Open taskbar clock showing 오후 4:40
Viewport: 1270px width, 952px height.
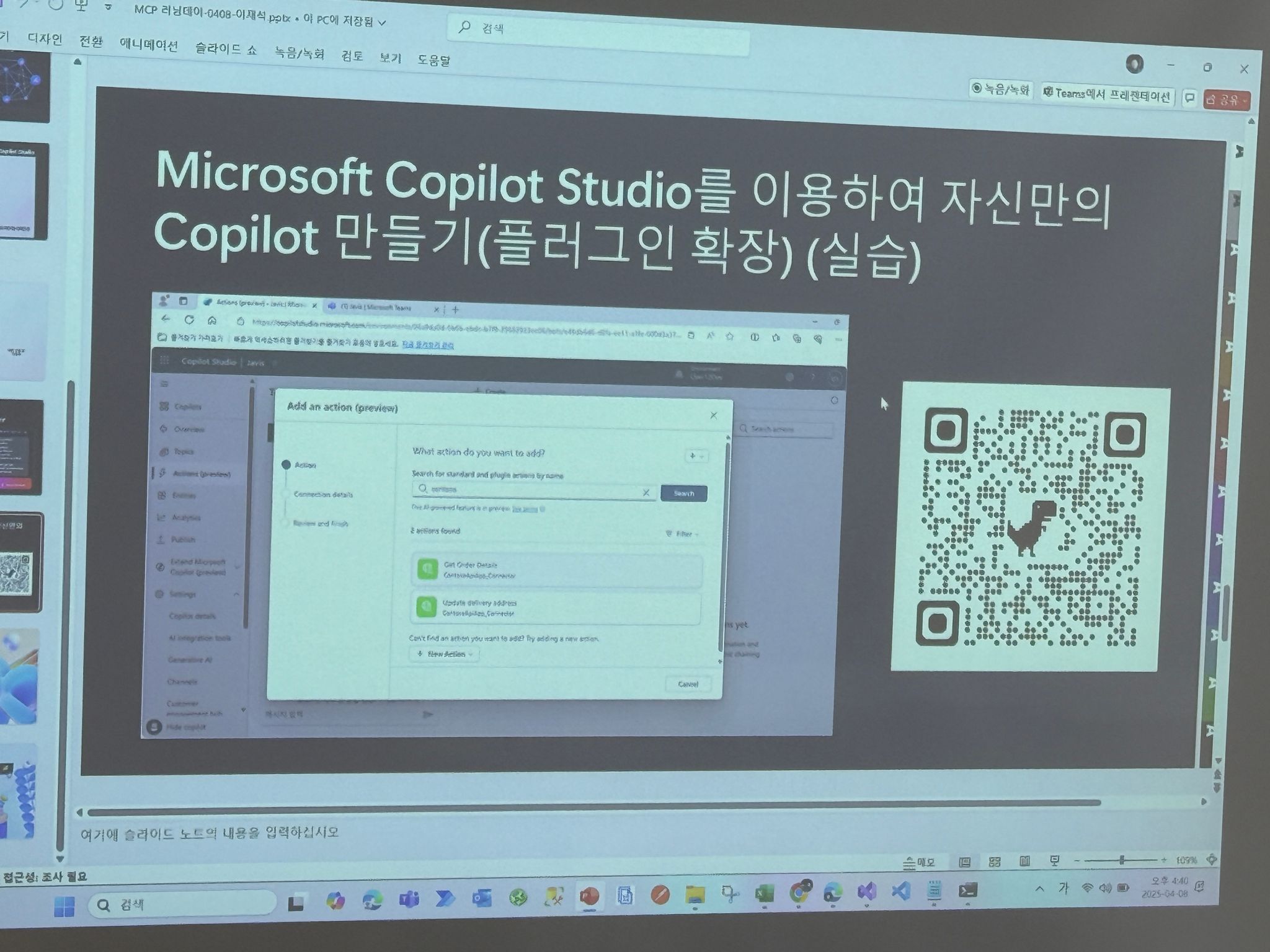pyautogui.click(x=1165, y=887)
